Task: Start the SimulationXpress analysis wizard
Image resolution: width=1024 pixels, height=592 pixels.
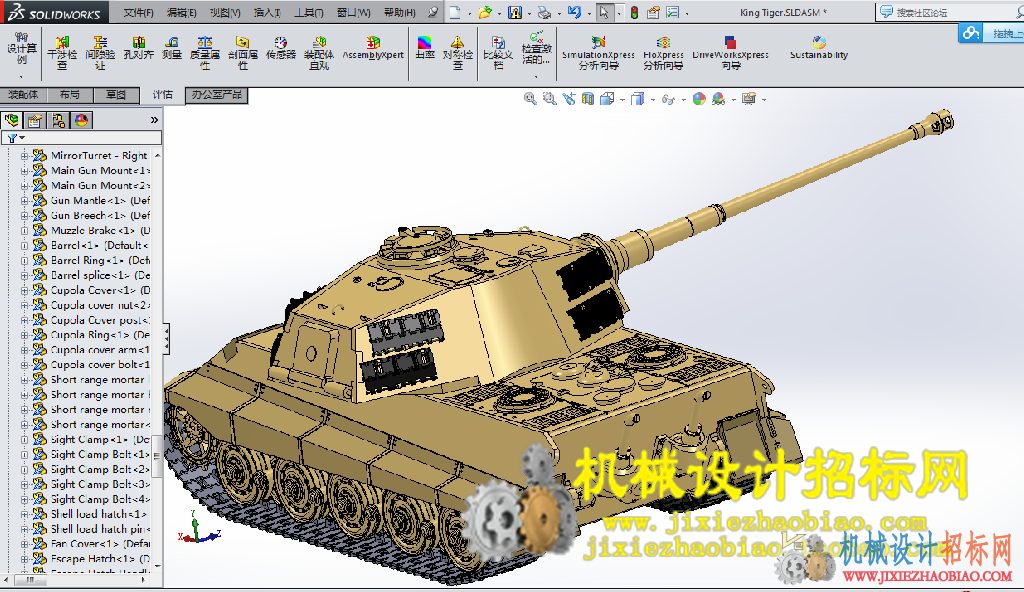Action: tap(598, 52)
